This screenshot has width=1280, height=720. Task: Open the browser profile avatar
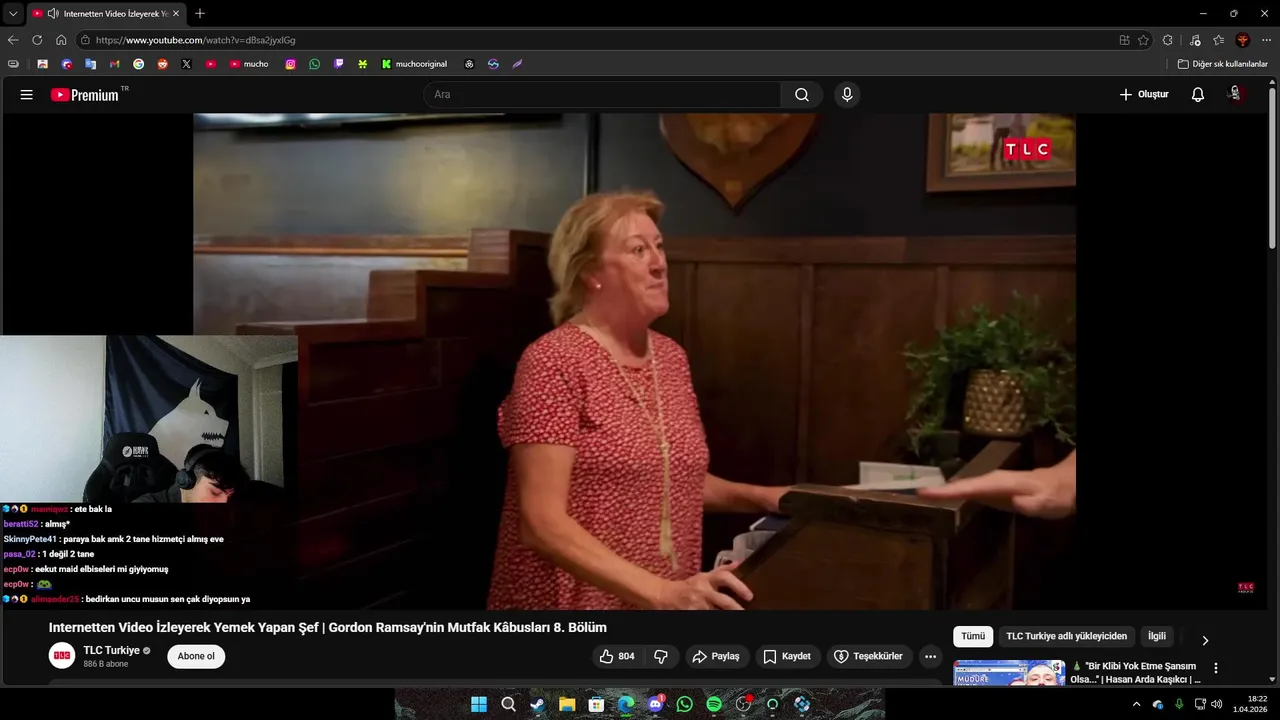[1242, 40]
